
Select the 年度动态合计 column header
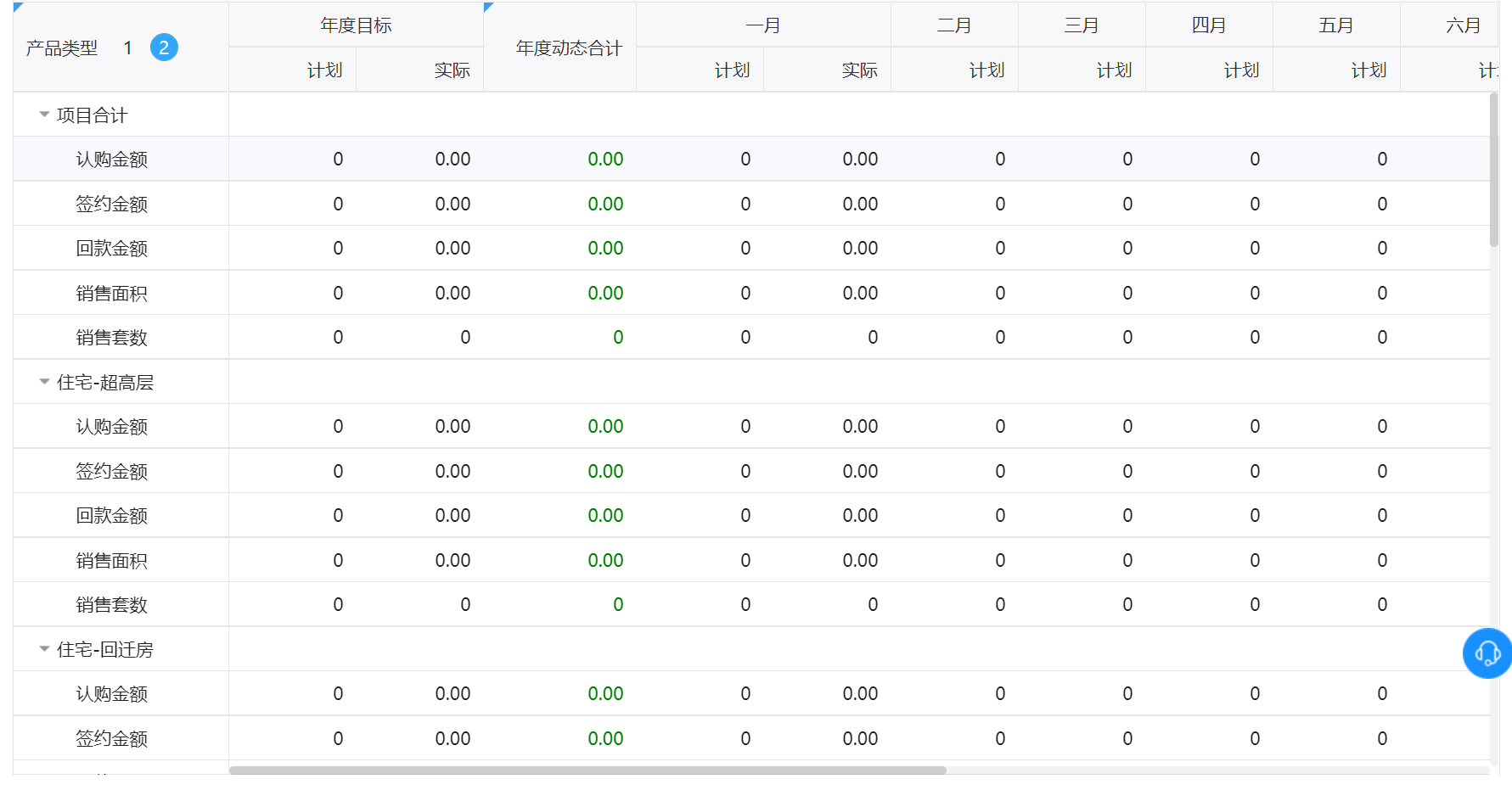click(568, 48)
